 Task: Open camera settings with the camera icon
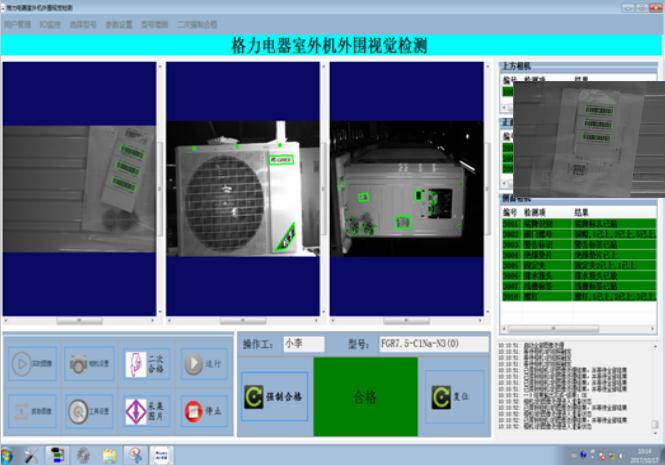pyautogui.click(x=89, y=364)
